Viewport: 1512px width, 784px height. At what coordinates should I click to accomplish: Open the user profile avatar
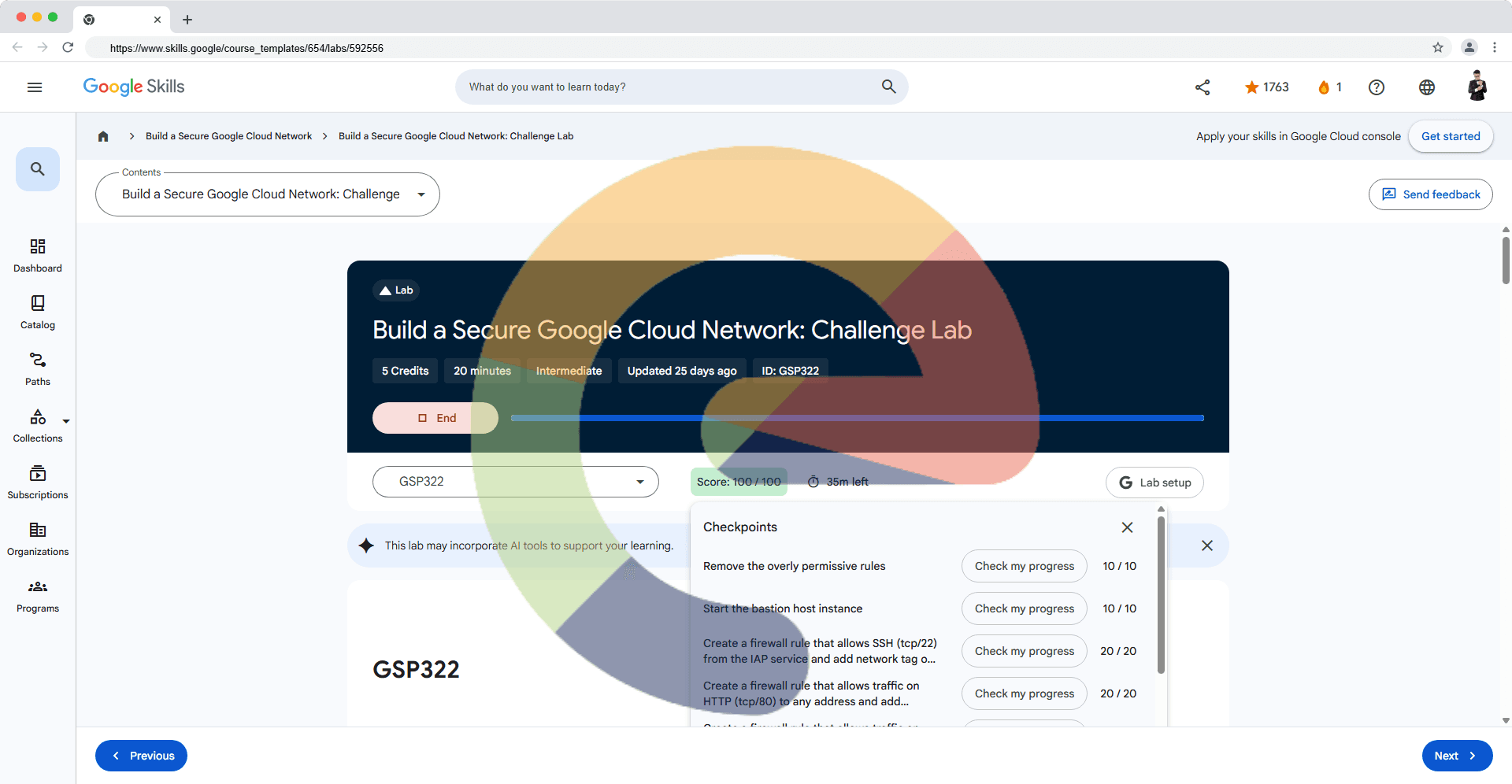coord(1477,87)
